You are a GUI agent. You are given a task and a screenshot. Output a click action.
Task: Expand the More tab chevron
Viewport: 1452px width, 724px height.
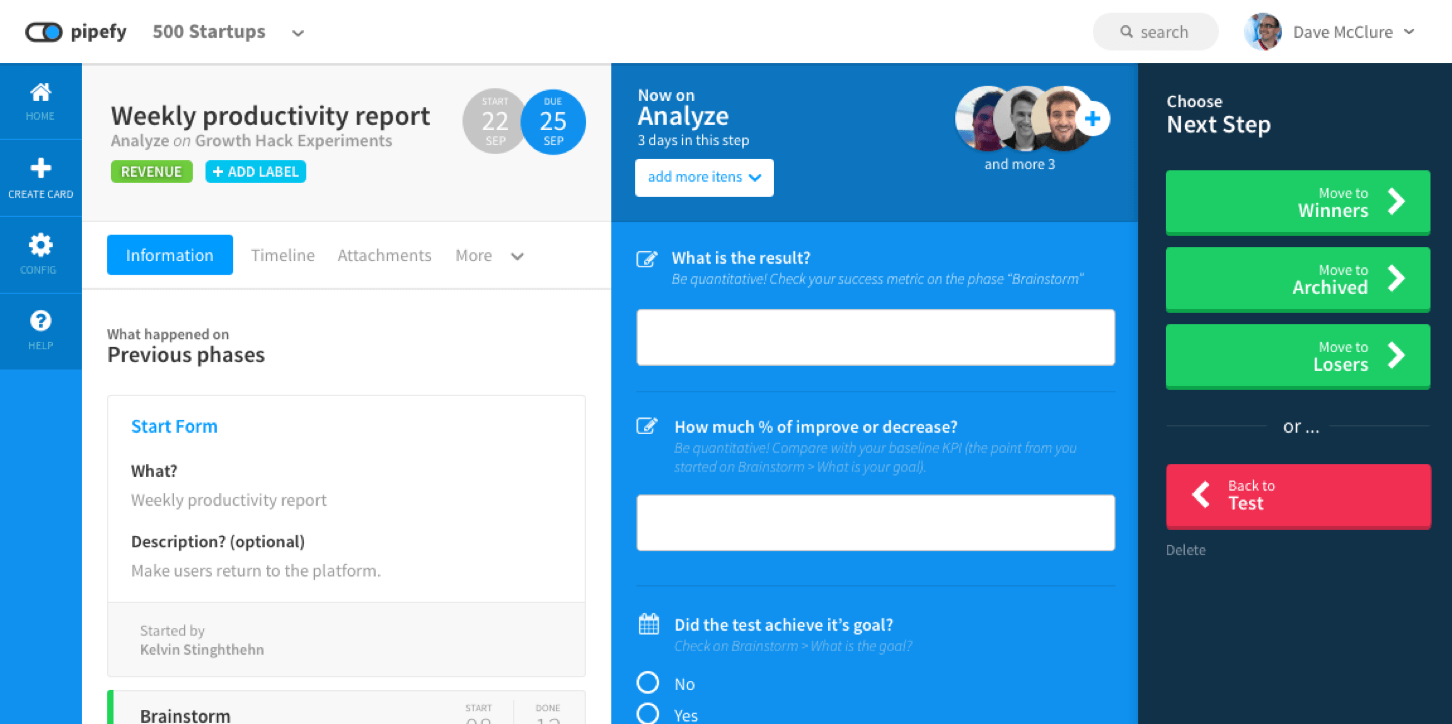pyautogui.click(x=517, y=257)
